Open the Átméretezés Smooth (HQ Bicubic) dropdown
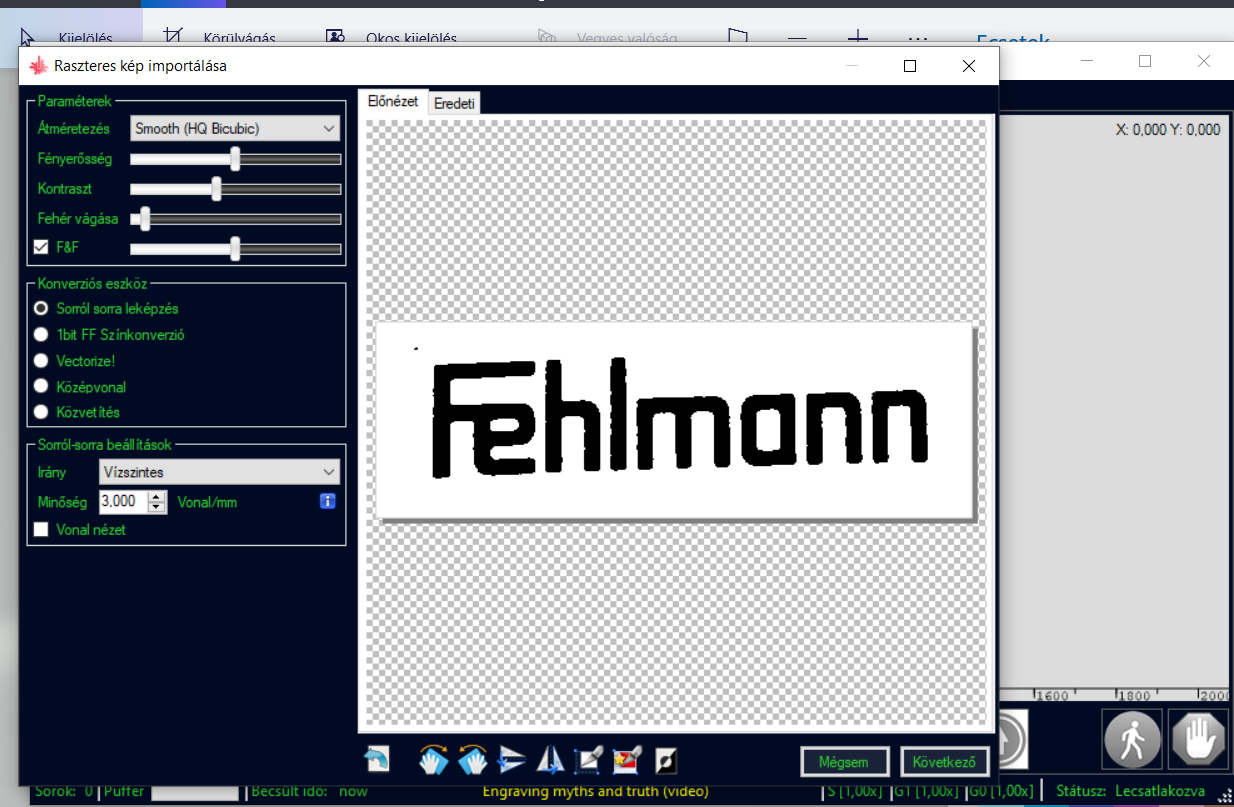 click(x=235, y=128)
